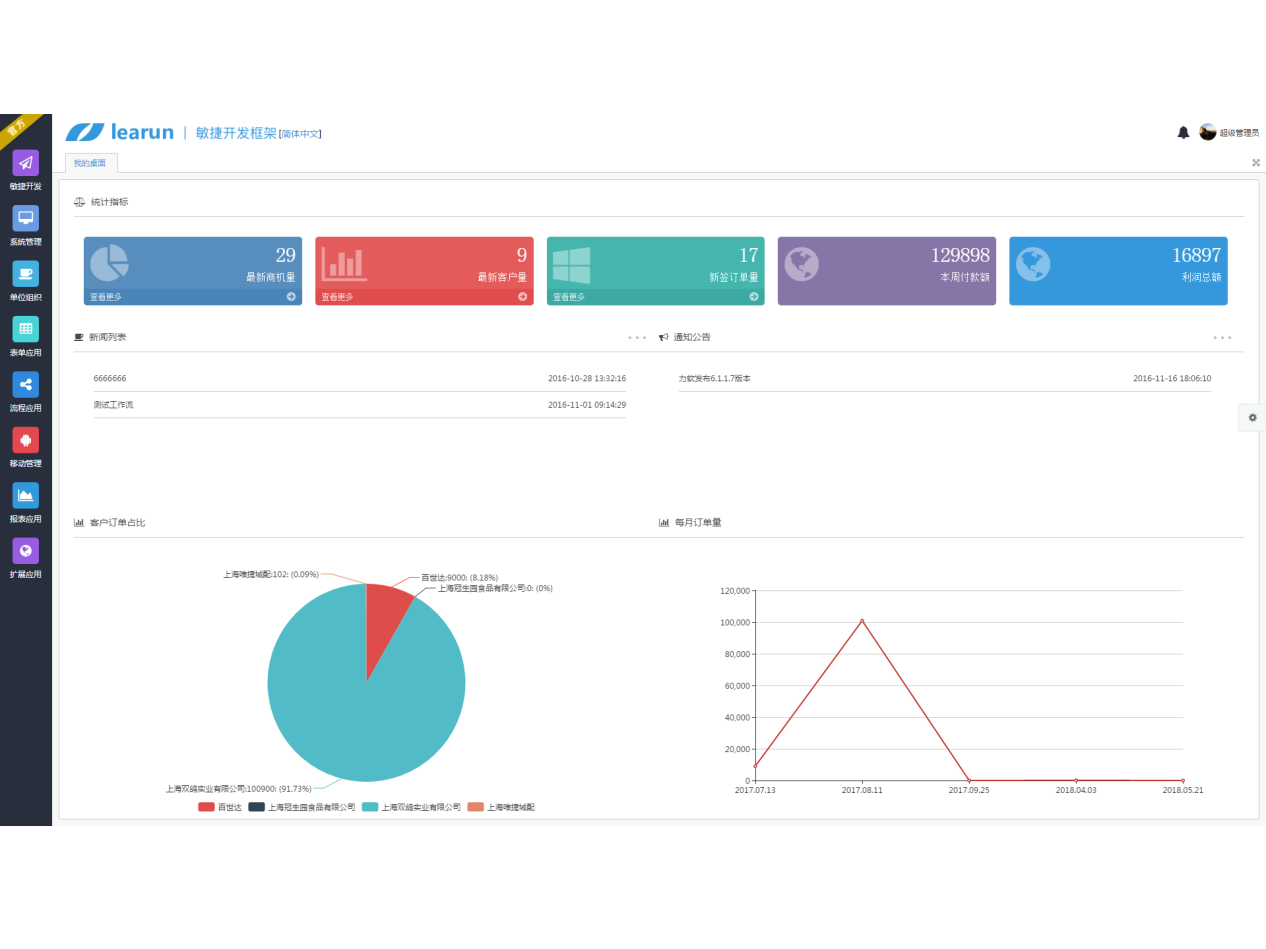The height and width of the screenshot is (949, 1266).
Task: Open the 表单应用 sidebar module
Action: pyautogui.click(x=26, y=335)
